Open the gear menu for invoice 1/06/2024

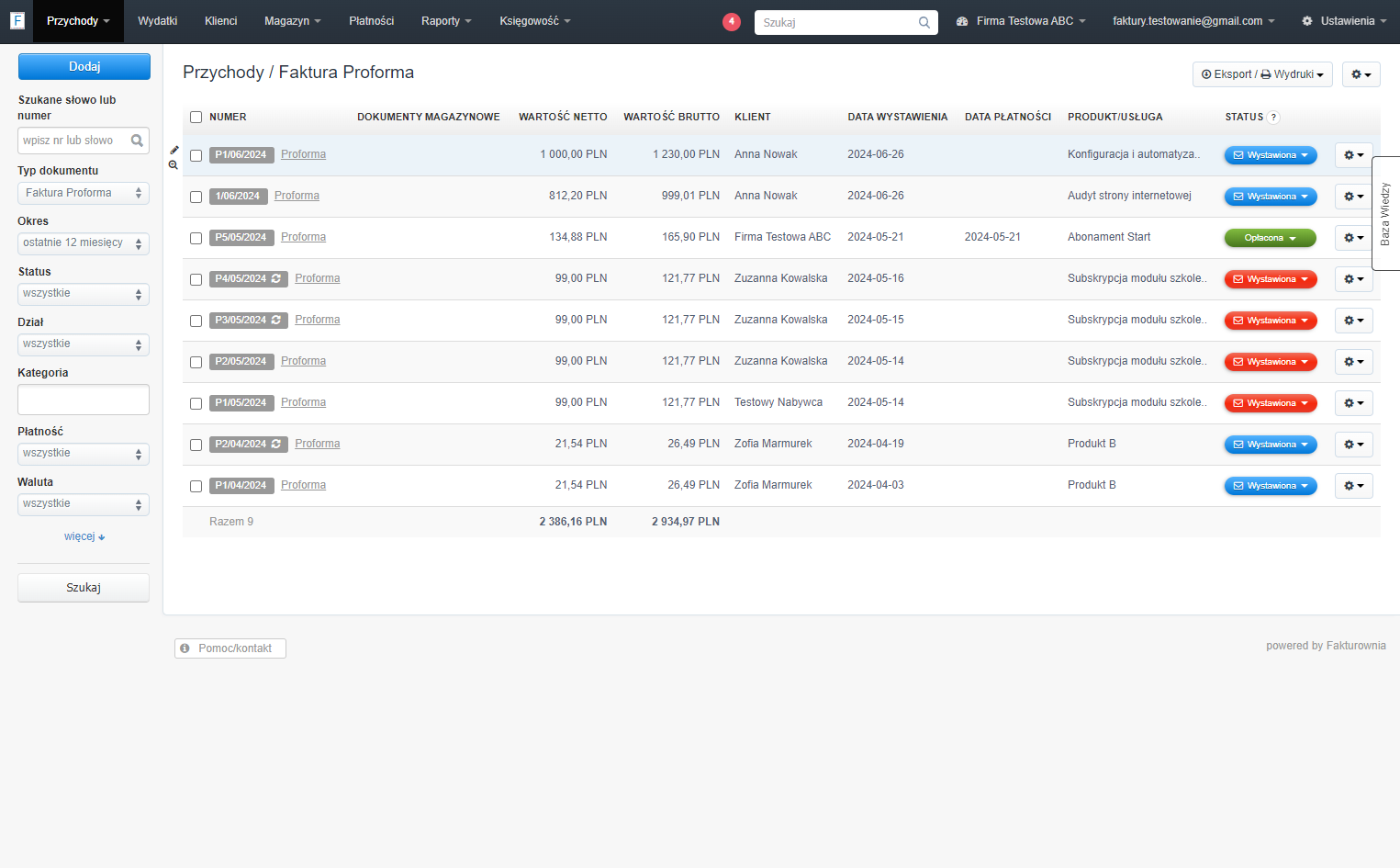coord(1353,197)
